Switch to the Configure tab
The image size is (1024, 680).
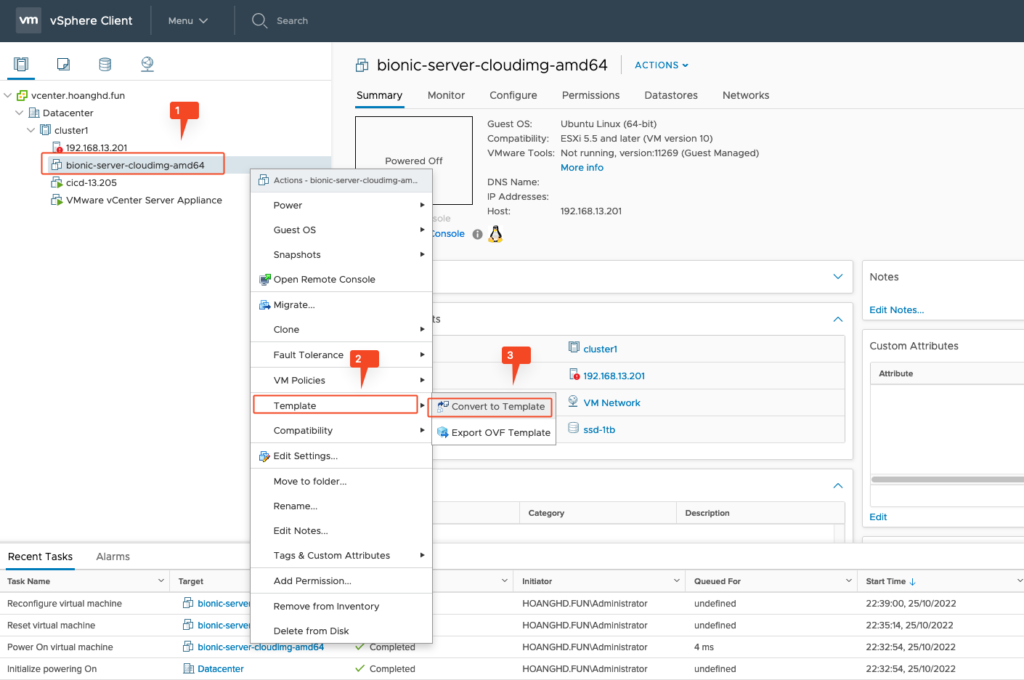coord(513,95)
